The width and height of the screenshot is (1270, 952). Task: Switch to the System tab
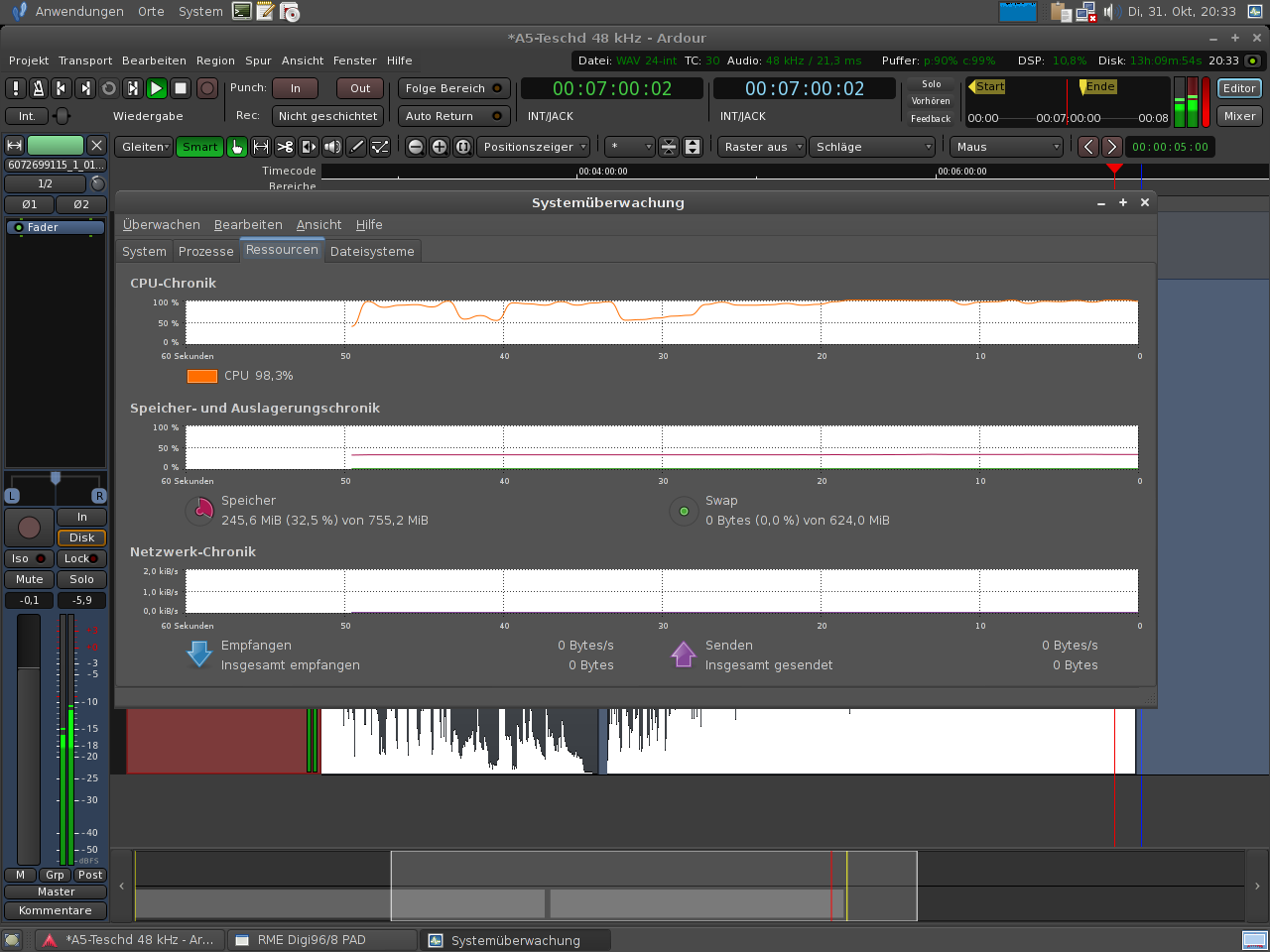click(144, 251)
